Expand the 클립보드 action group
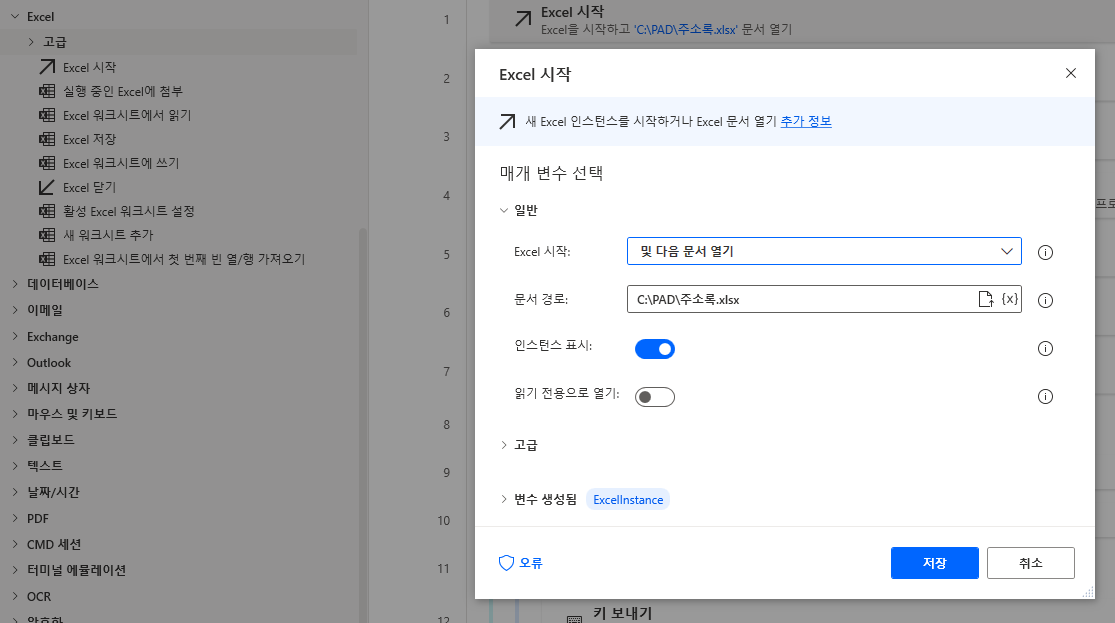This screenshot has height=623, width=1115. (x=15, y=440)
